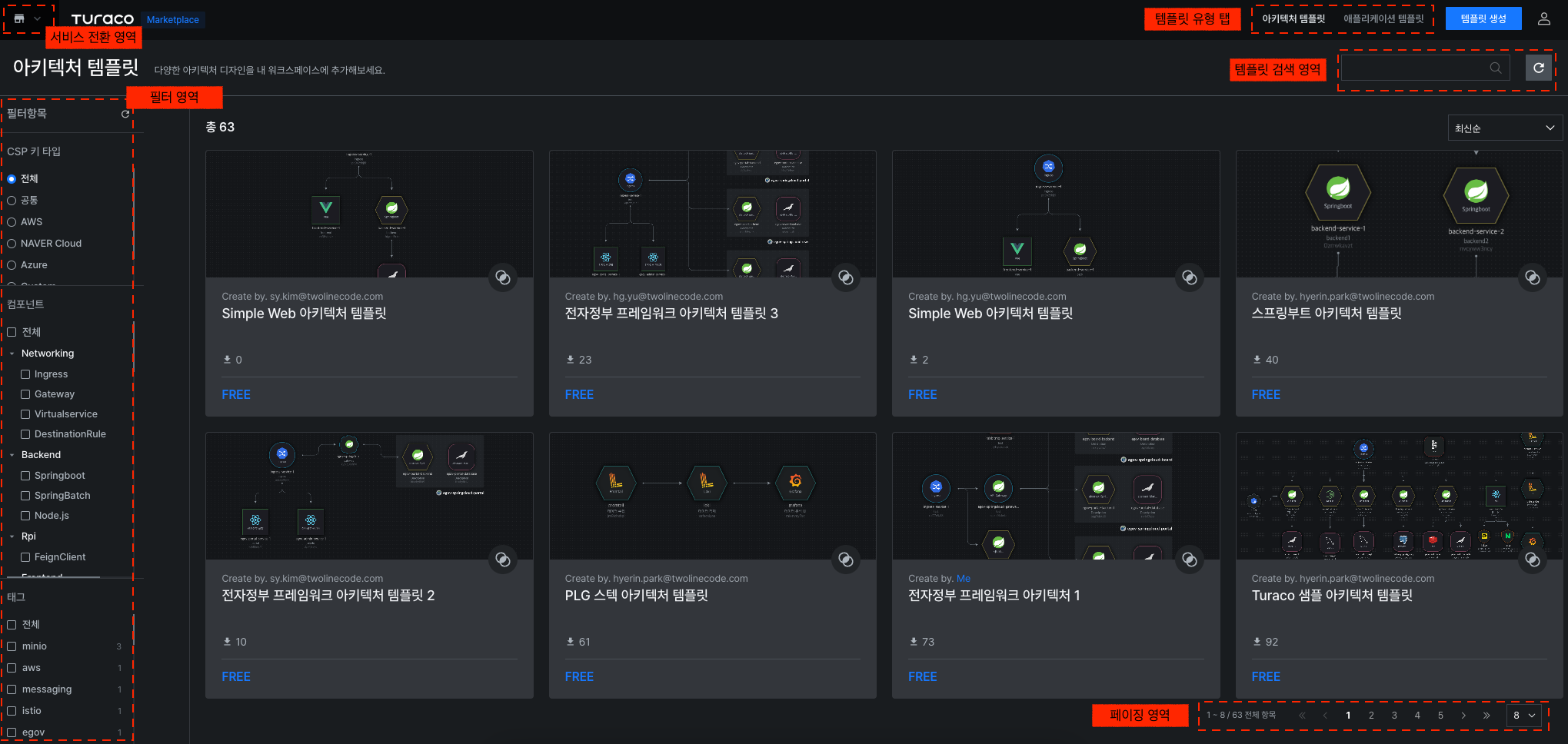
Task: Select the 공통 CSP radio button
Action: [12, 200]
